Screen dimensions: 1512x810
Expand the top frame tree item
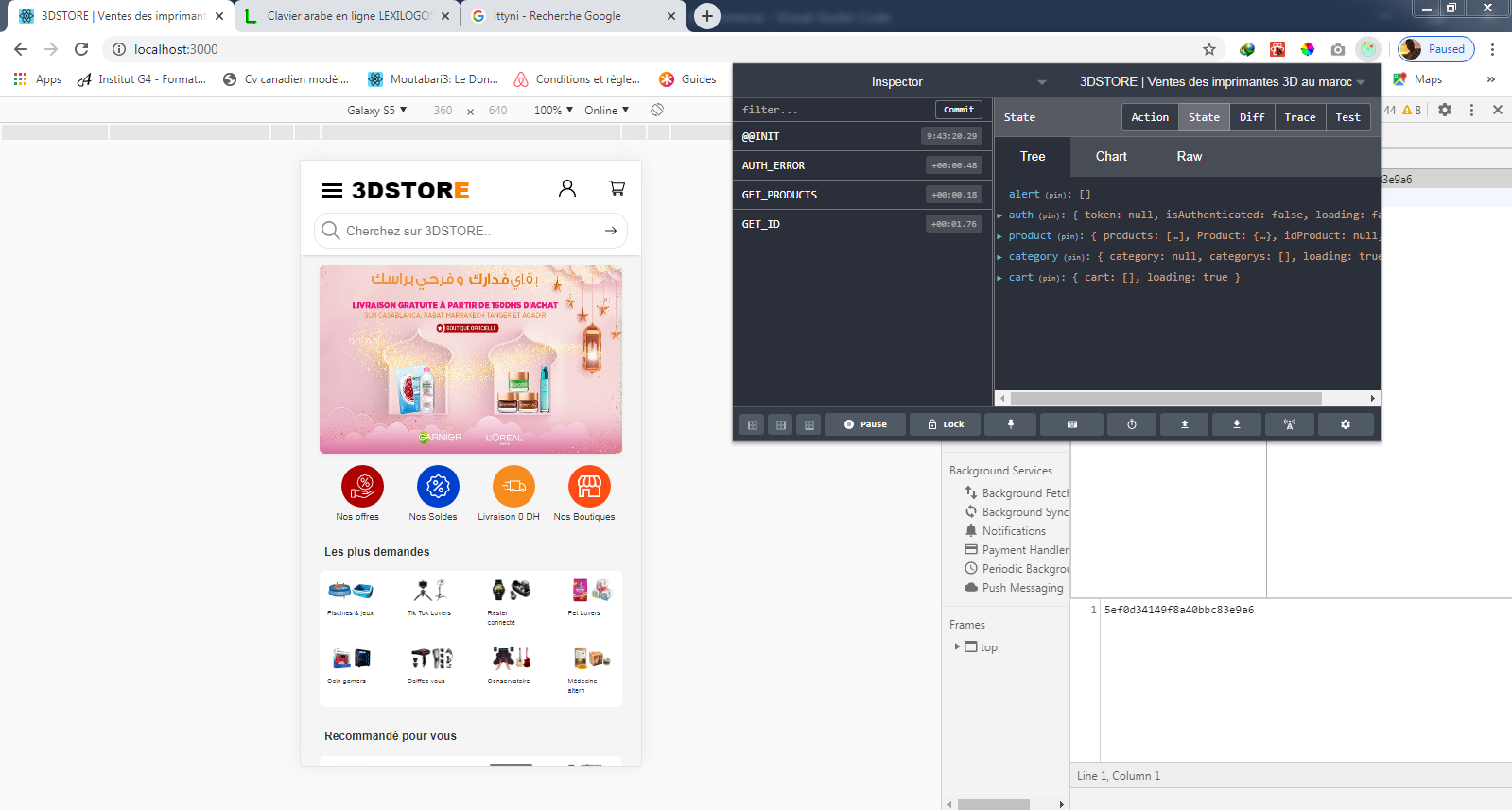[957, 647]
